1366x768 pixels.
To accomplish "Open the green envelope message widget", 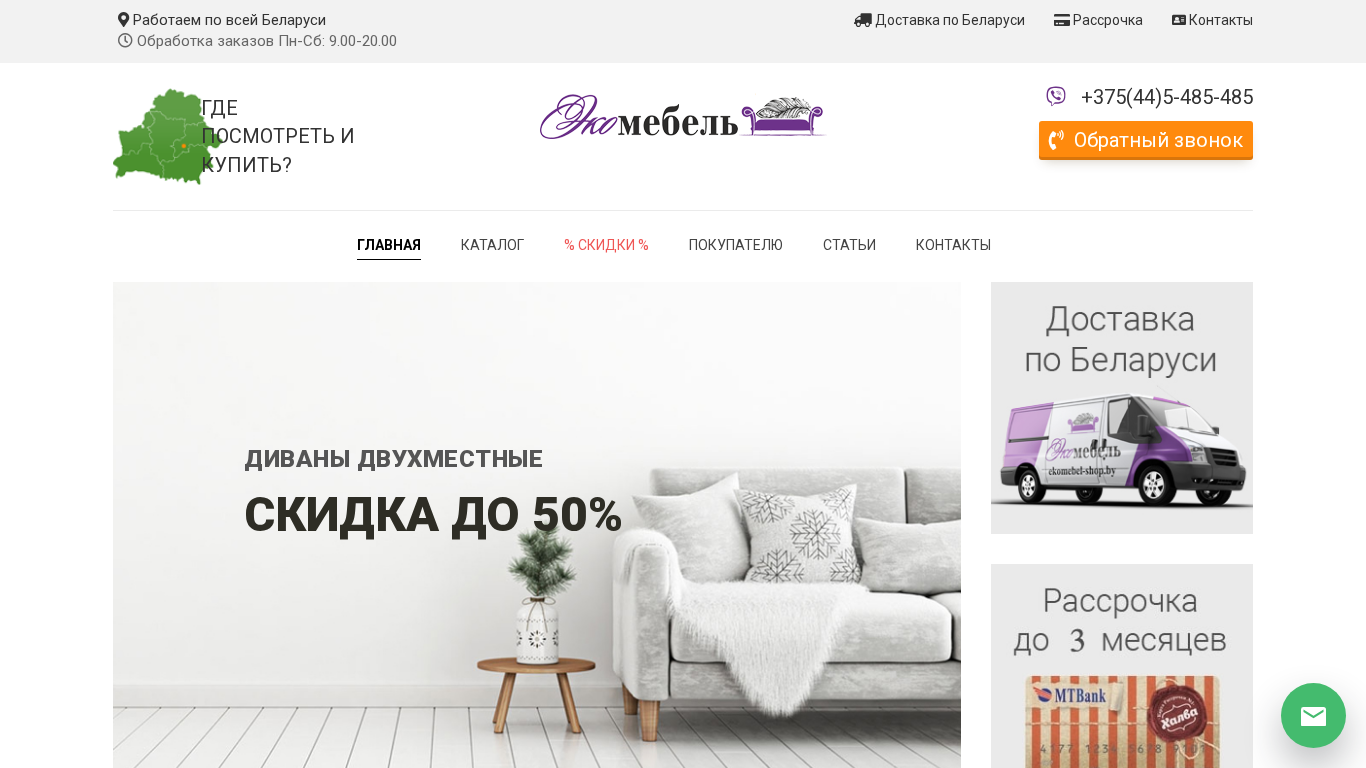I will click(x=1313, y=715).
